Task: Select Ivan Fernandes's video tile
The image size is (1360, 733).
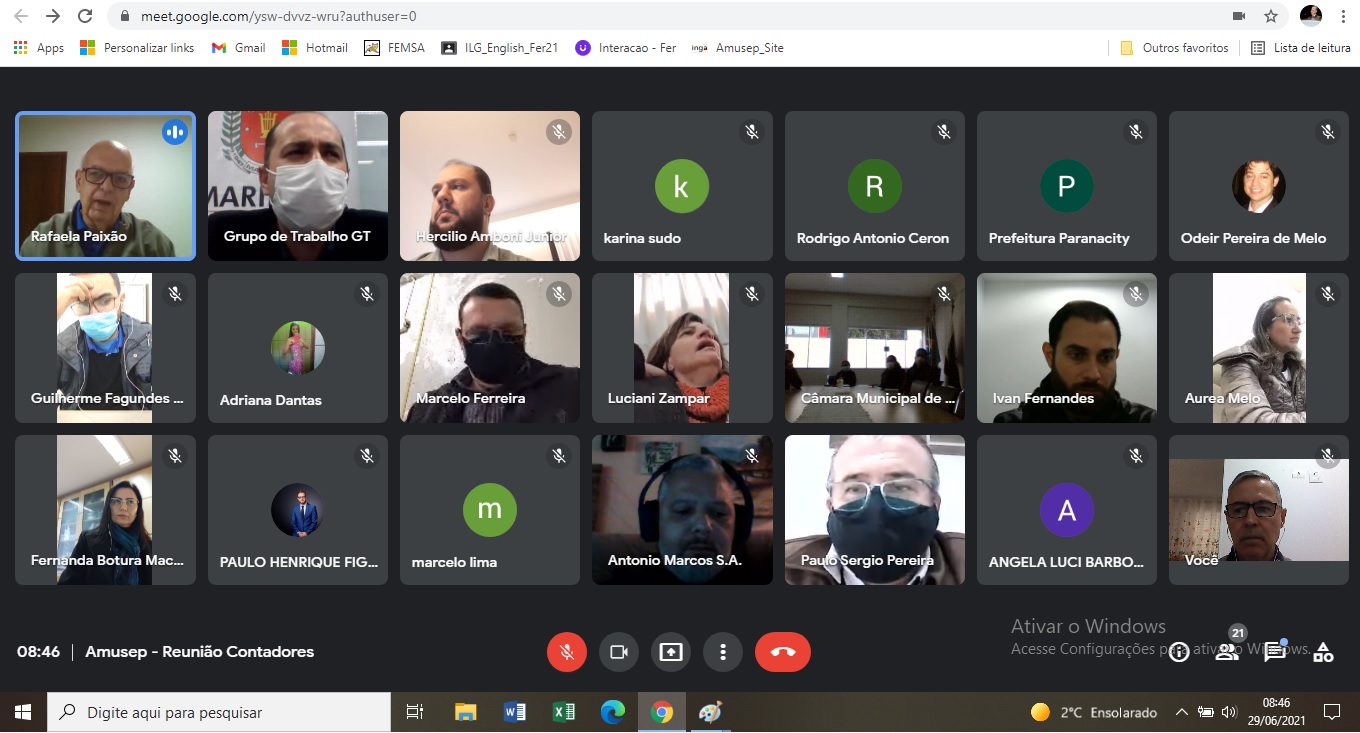Action: click(x=1066, y=348)
